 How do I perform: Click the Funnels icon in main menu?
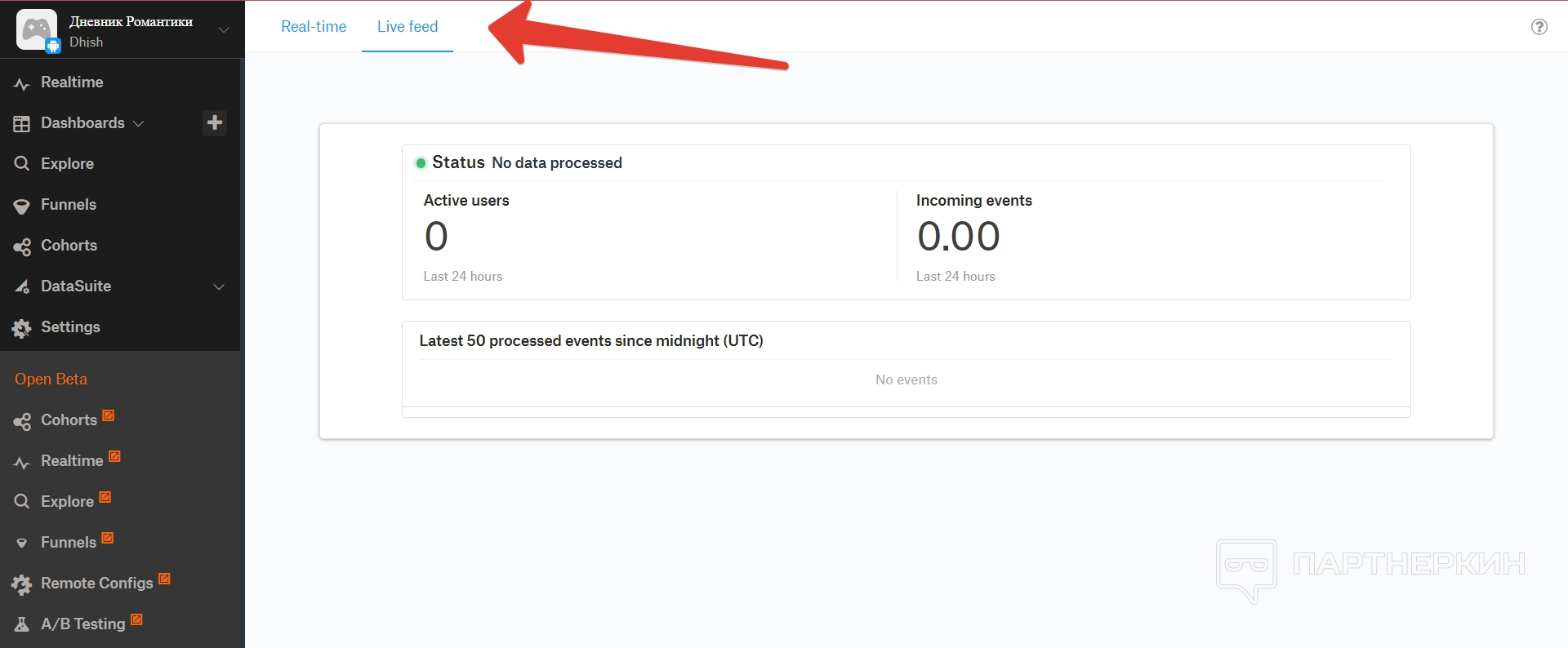(x=22, y=206)
